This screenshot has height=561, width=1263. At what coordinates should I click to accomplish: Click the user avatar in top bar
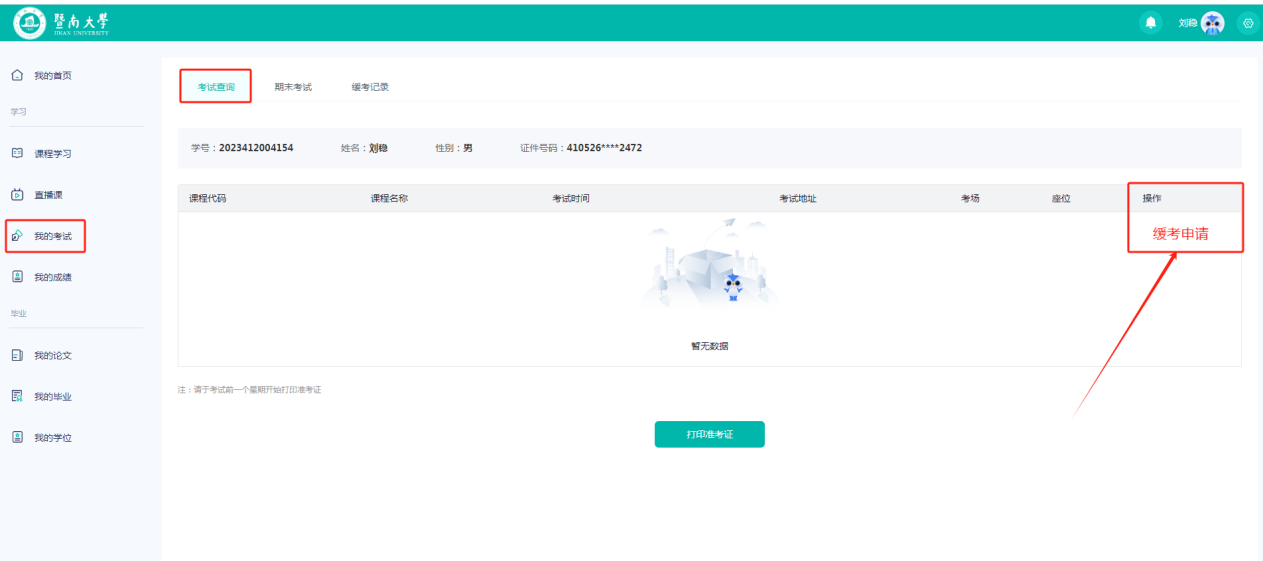coord(1212,22)
